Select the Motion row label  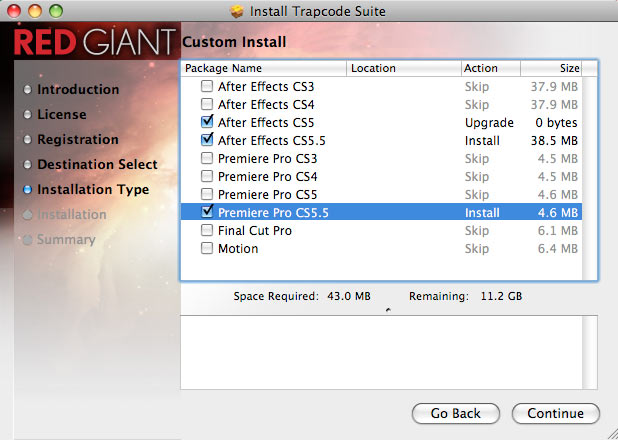(x=238, y=249)
